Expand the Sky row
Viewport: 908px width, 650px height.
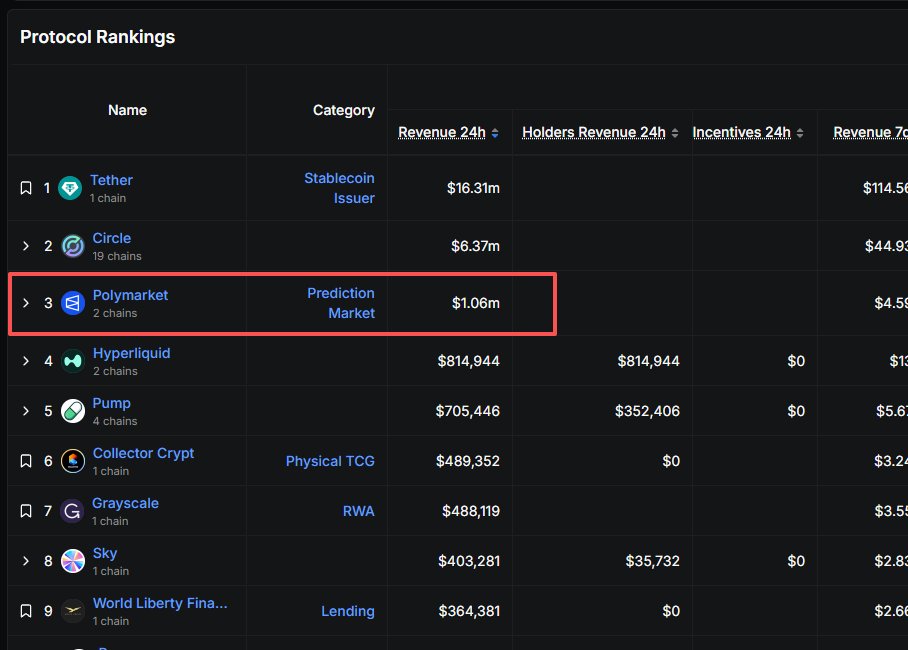[x=26, y=560]
